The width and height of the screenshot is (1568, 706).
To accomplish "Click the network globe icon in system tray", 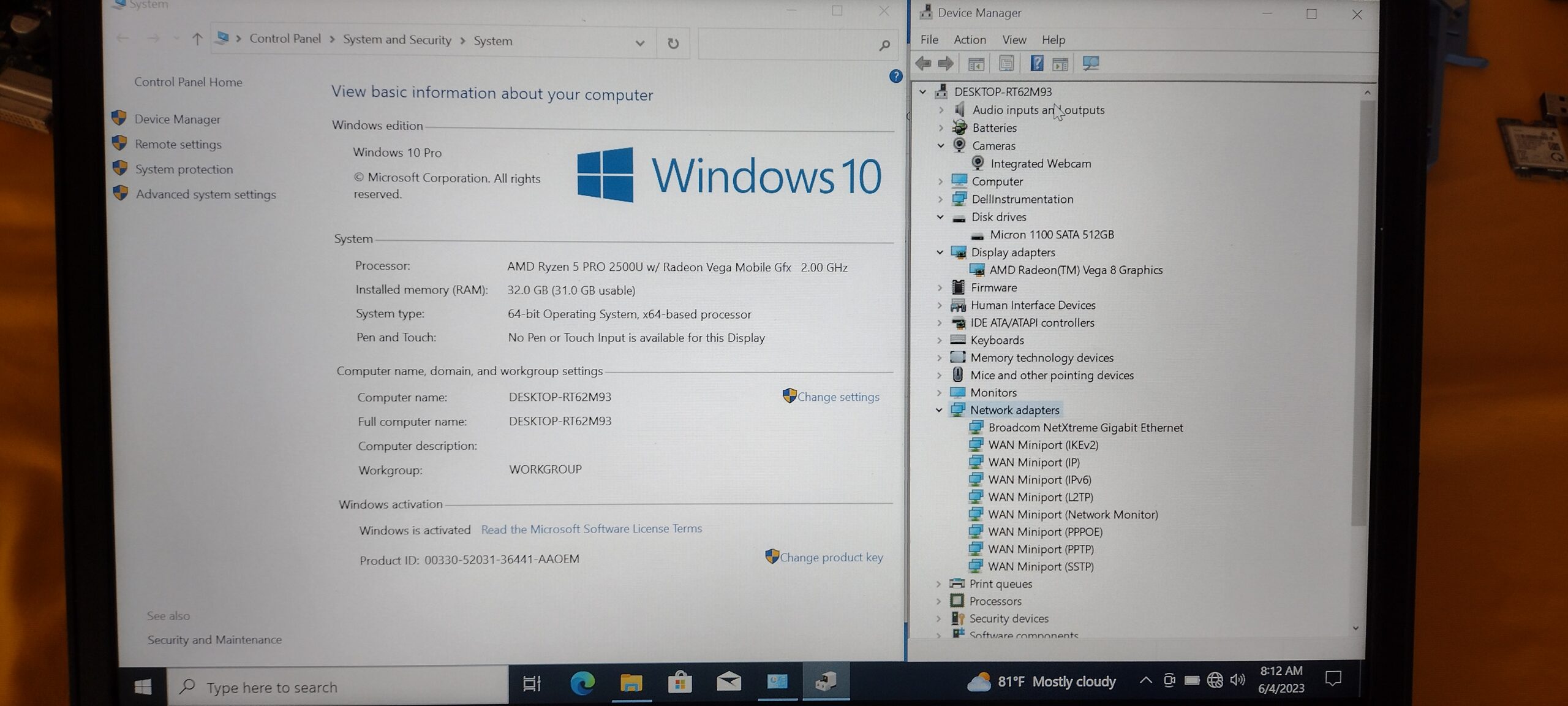I will (1215, 680).
